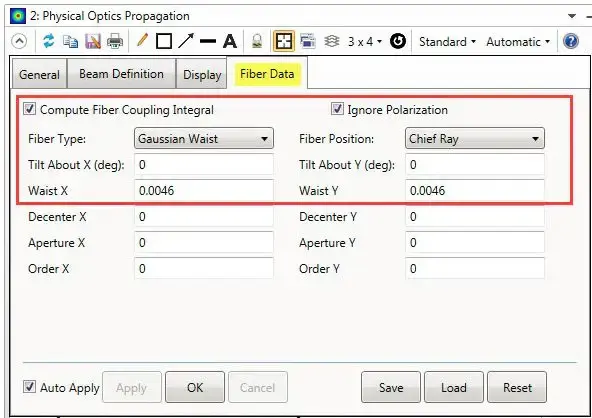The width and height of the screenshot is (592, 418).
Task: Select the arrow drawing tool
Action: (x=186, y=41)
